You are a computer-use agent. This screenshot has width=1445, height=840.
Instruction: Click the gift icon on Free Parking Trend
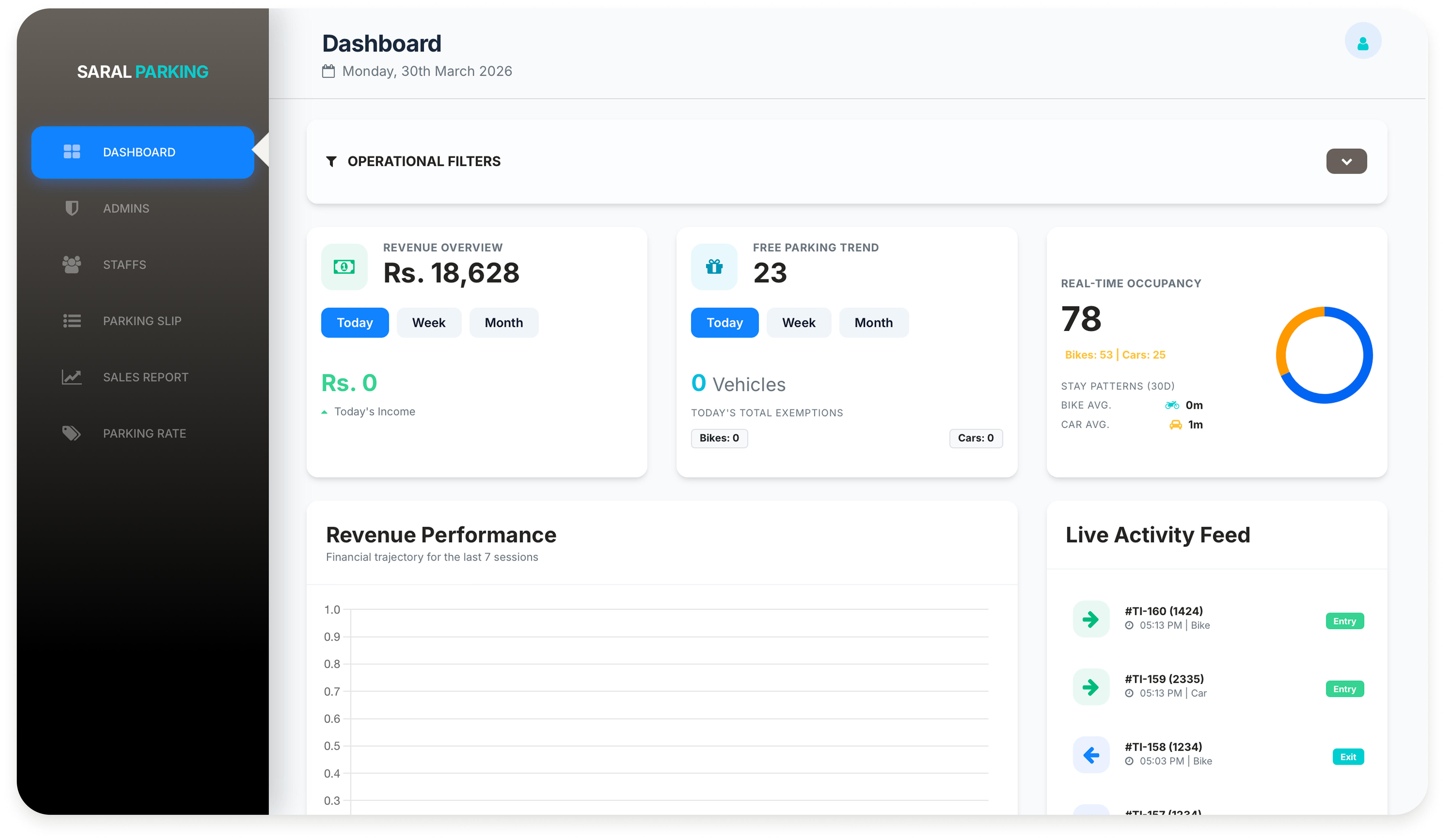point(713,267)
